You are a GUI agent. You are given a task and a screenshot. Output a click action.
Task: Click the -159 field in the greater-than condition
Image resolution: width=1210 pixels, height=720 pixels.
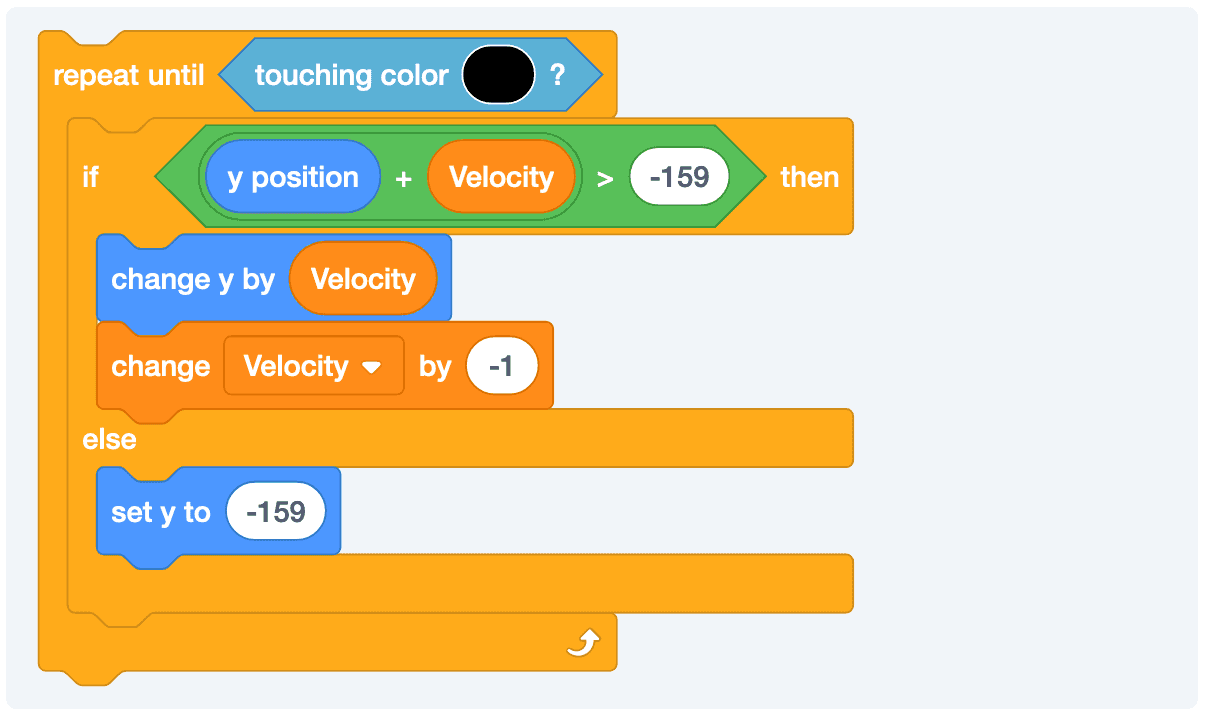pos(679,177)
